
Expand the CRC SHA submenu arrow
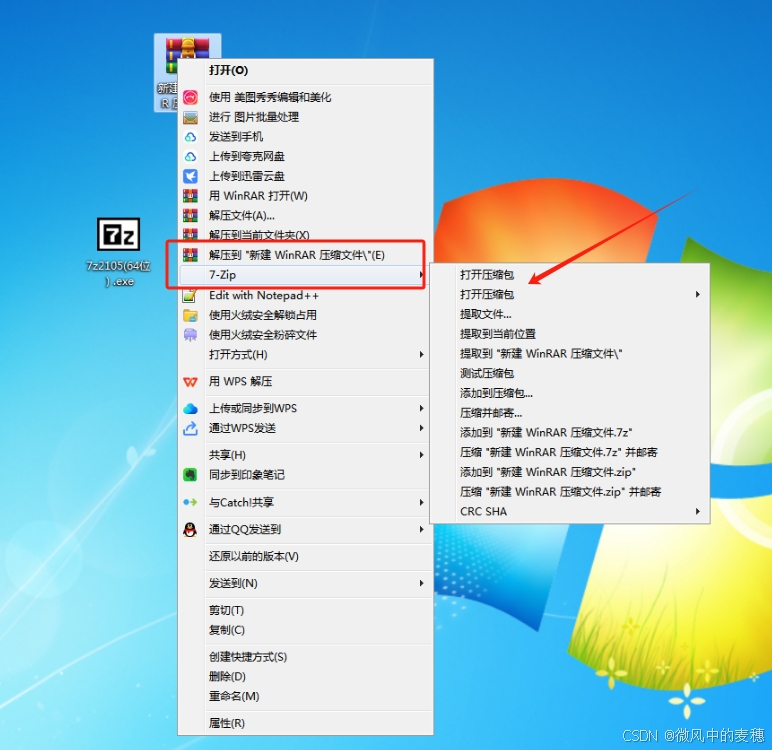(x=698, y=511)
